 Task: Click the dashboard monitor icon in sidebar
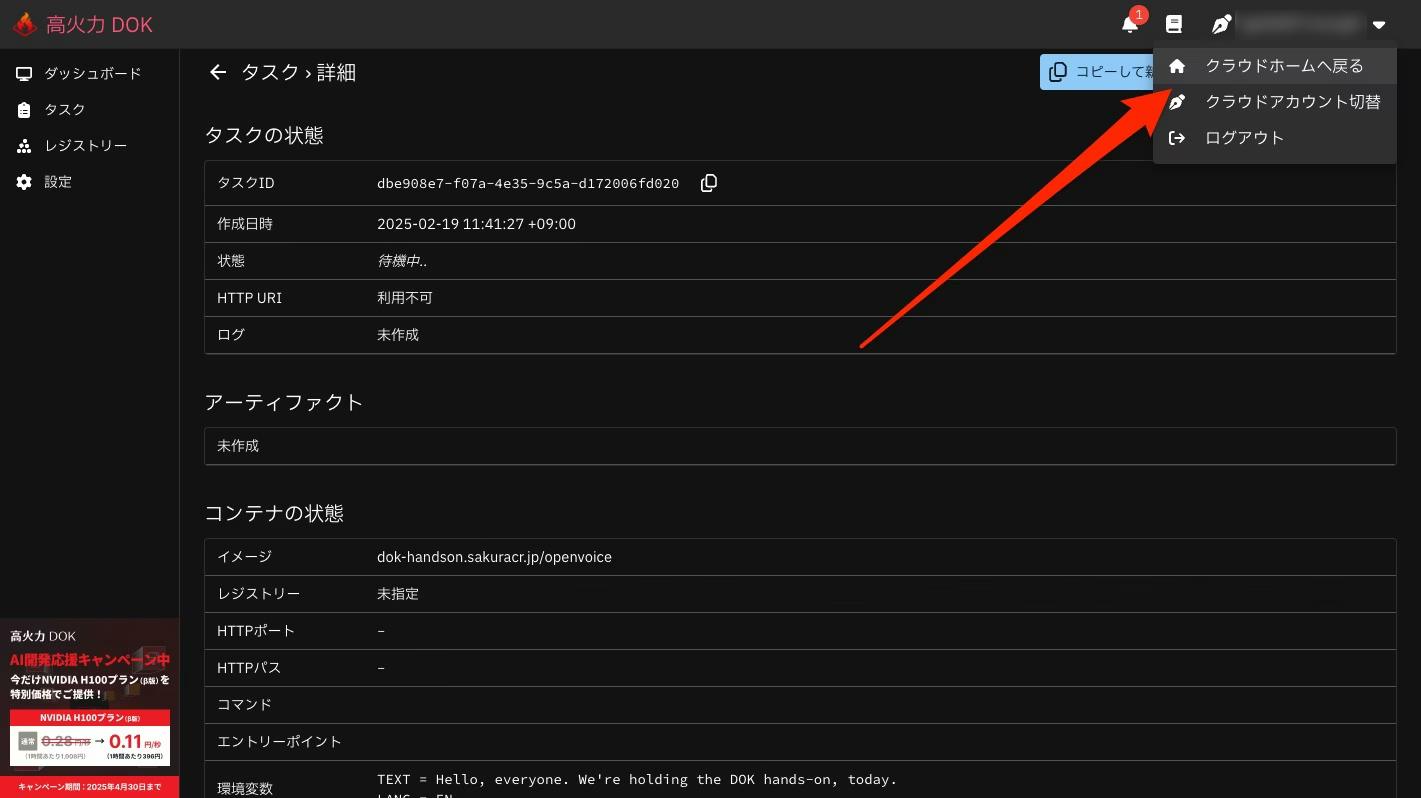(x=24, y=74)
